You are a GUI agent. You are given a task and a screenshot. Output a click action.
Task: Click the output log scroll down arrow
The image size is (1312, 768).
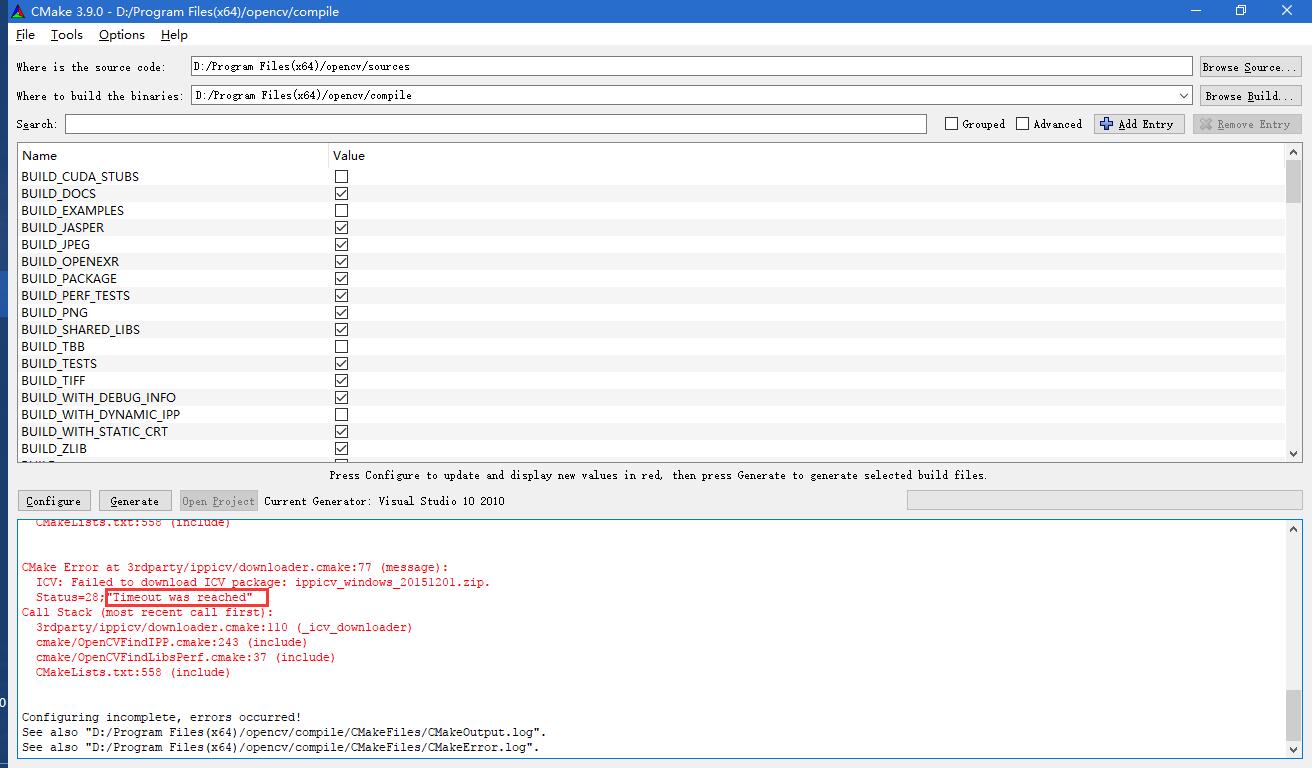(1295, 749)
